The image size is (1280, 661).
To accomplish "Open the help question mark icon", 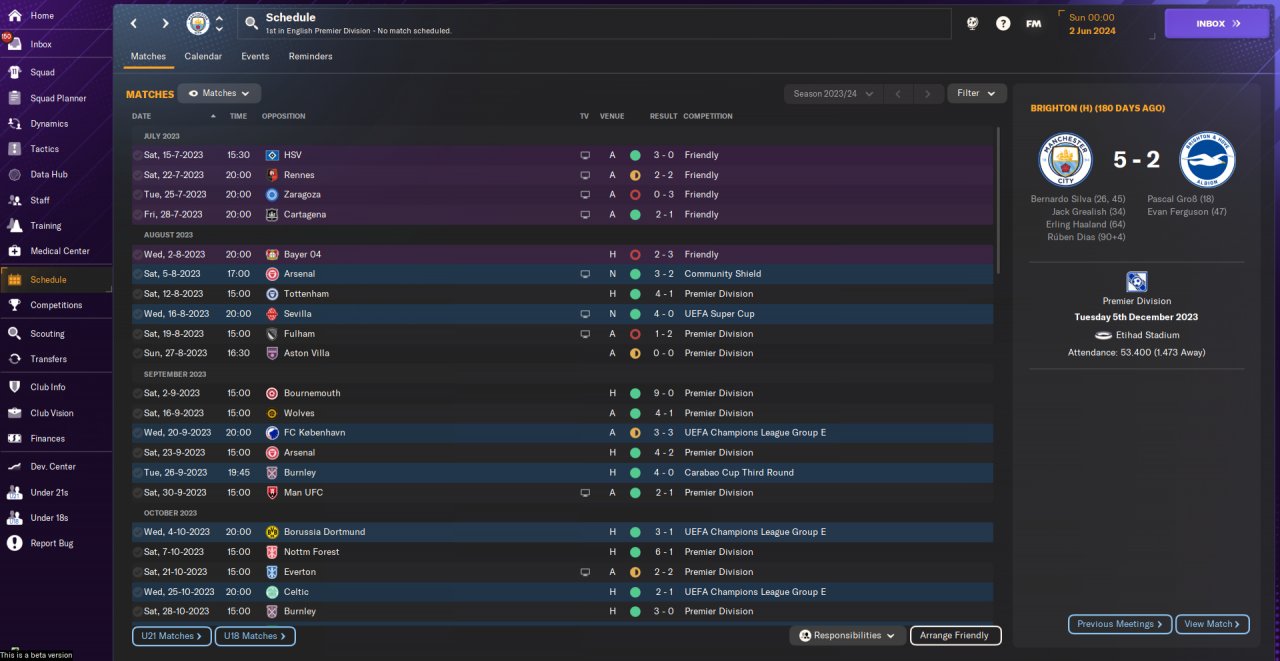I will [x=1003, y=23].
